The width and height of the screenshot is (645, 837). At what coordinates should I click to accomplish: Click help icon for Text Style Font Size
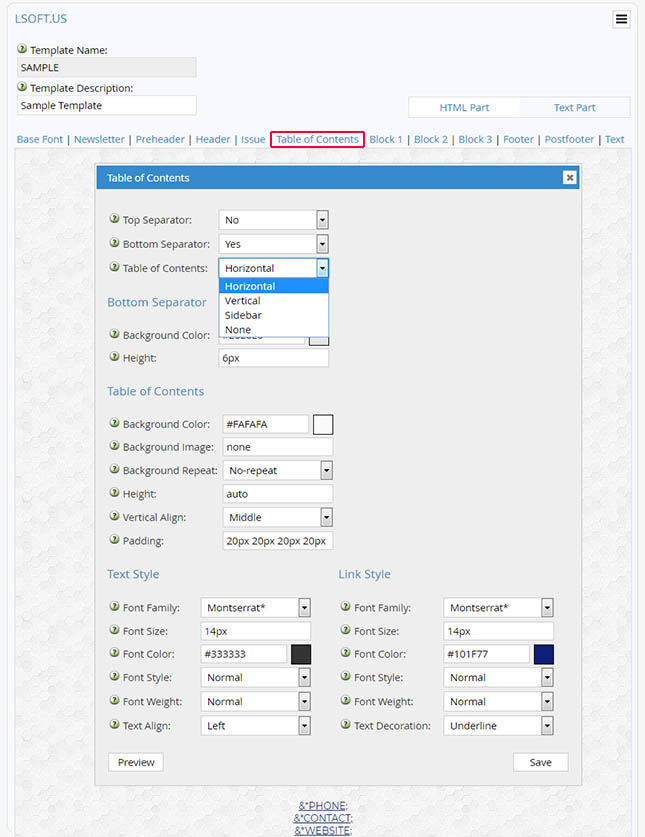pos(114,630)
